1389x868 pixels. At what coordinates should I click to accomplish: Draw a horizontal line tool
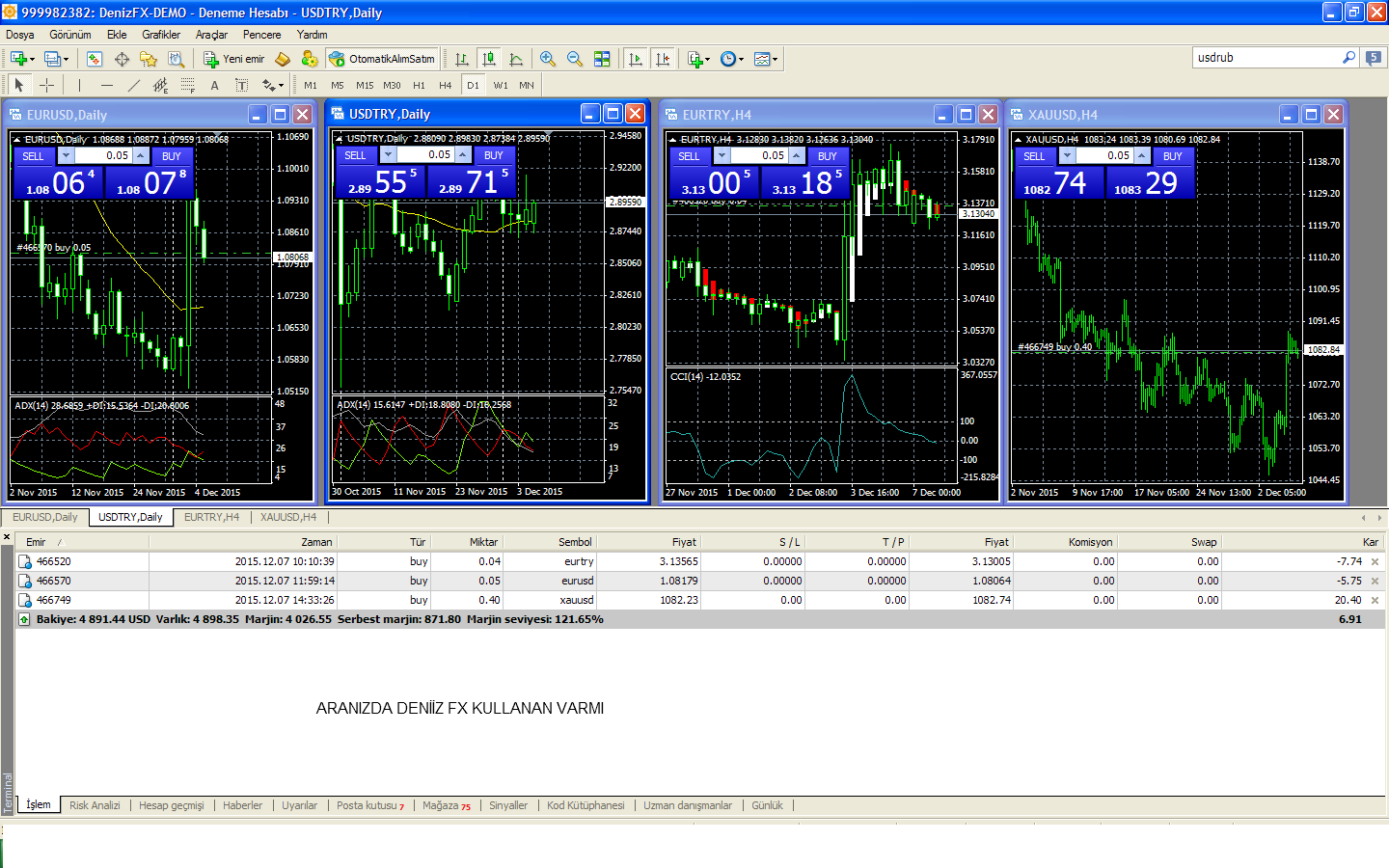pos(107,85)
